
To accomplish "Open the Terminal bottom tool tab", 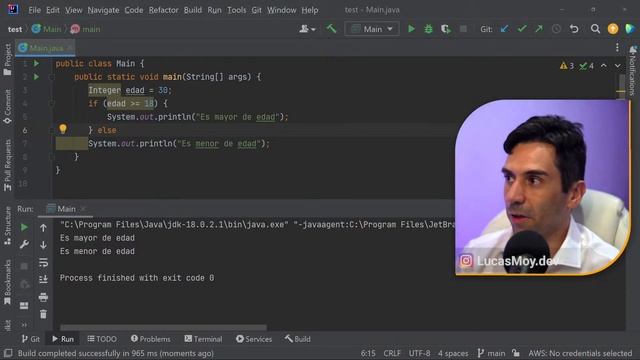I will point(203,339).
